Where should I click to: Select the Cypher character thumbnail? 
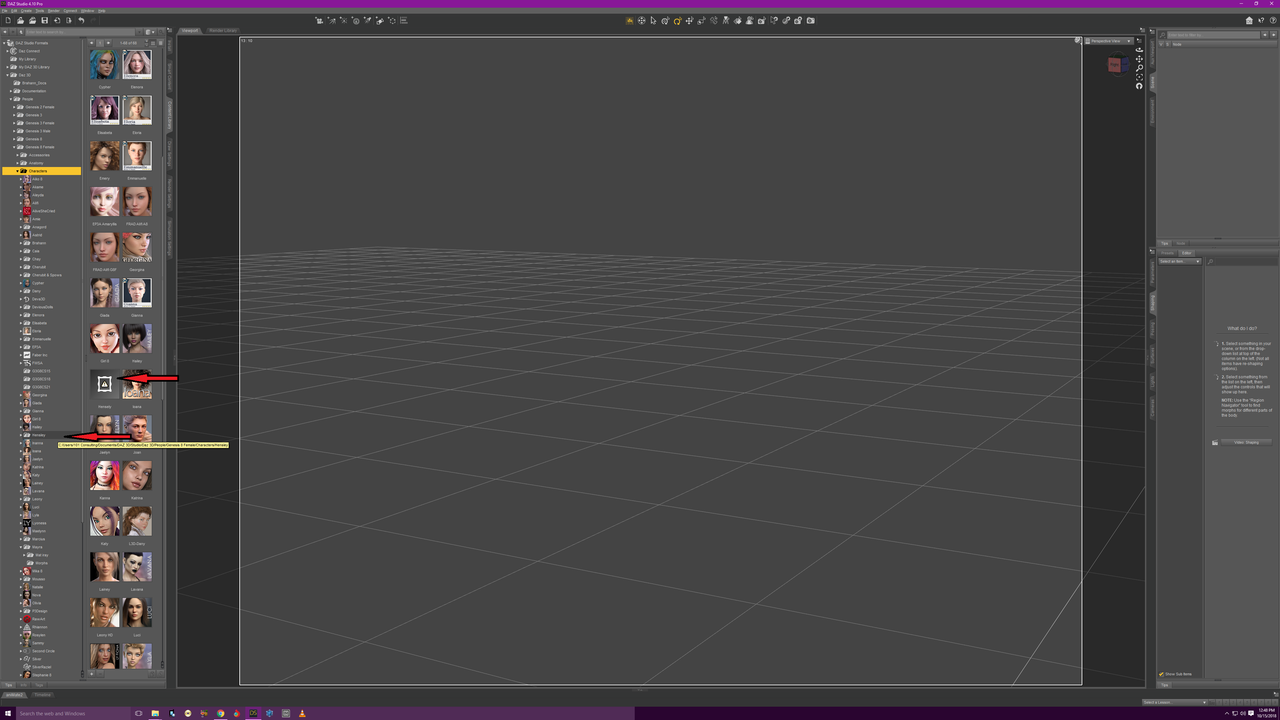[105, 65]
